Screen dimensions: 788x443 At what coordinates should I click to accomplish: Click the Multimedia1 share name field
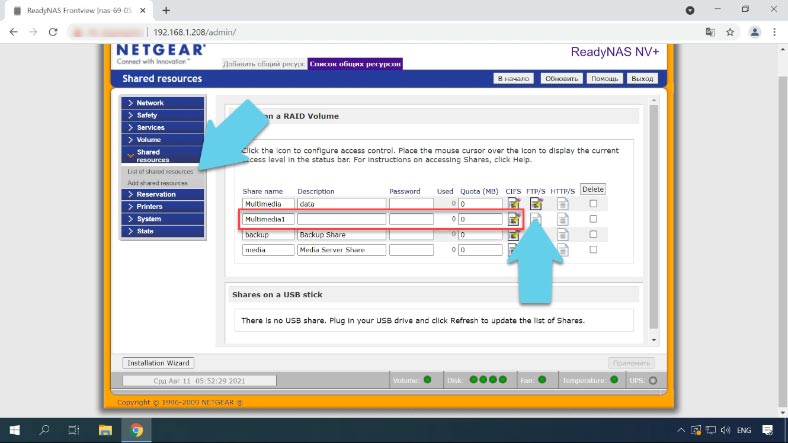[x=268, y=219]
